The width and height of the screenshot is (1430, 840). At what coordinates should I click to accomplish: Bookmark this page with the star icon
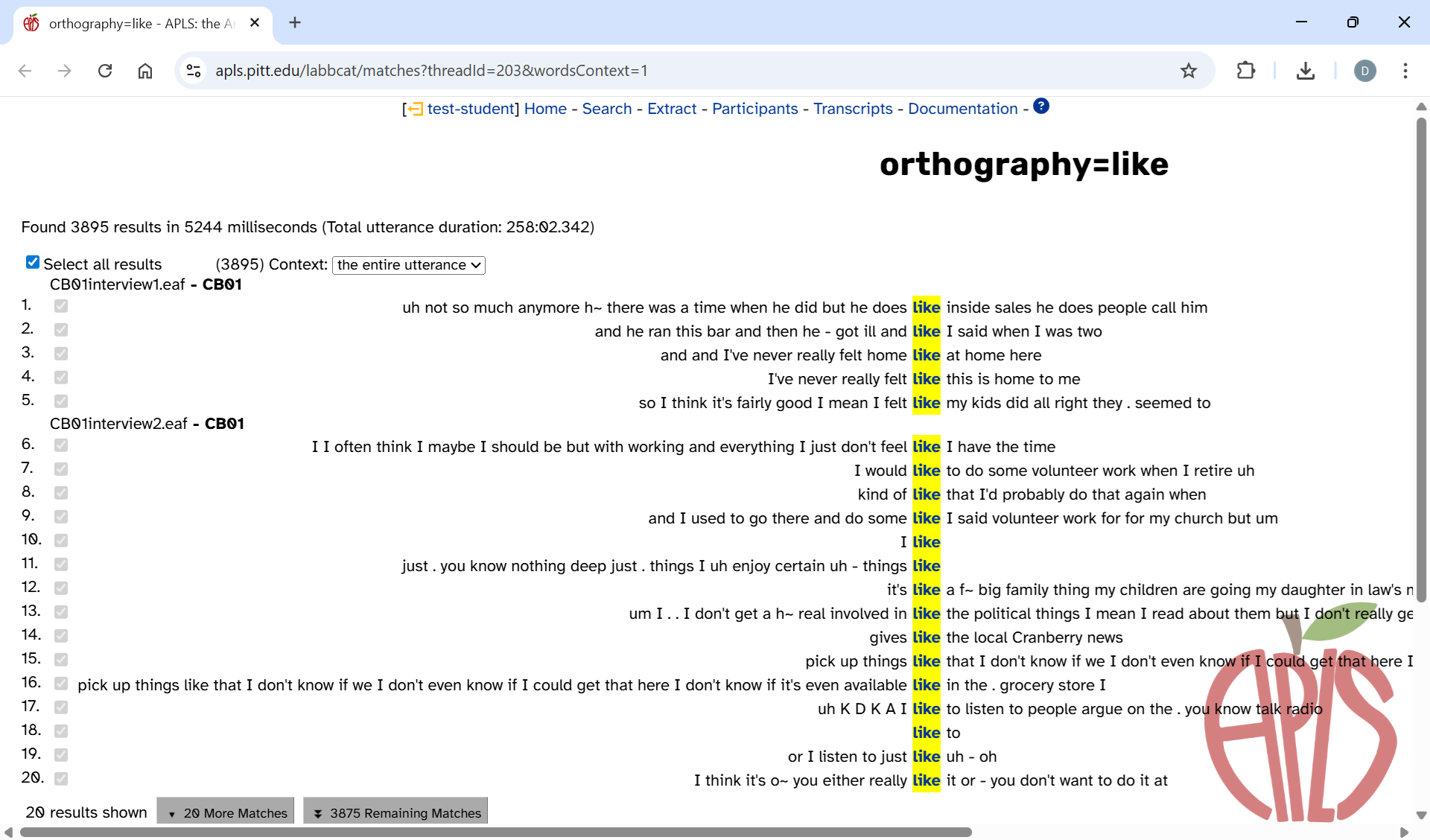[x=1188, y=71]
